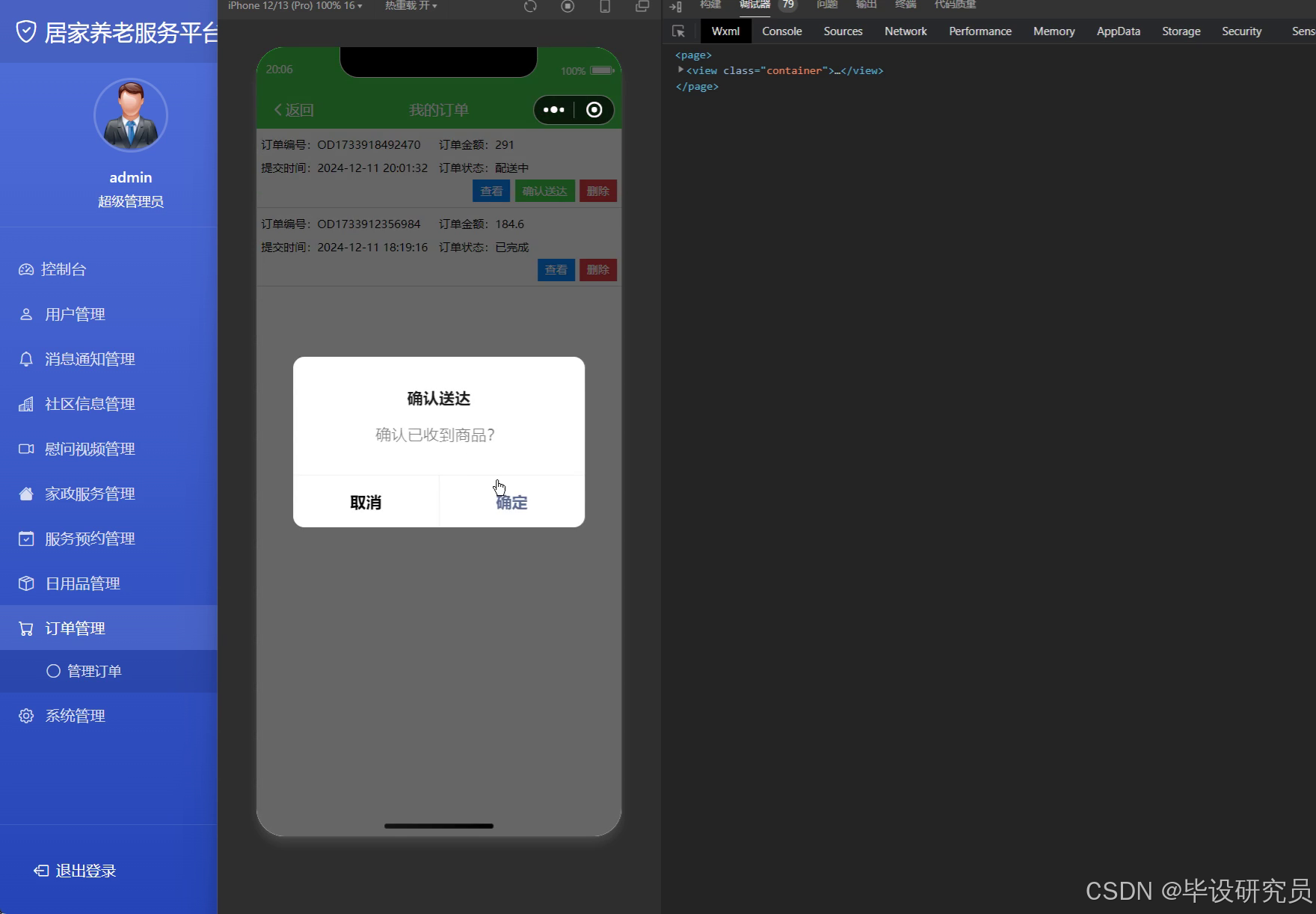
Task: Click the 确认已收到商品? dialog message
Action: 435,435
